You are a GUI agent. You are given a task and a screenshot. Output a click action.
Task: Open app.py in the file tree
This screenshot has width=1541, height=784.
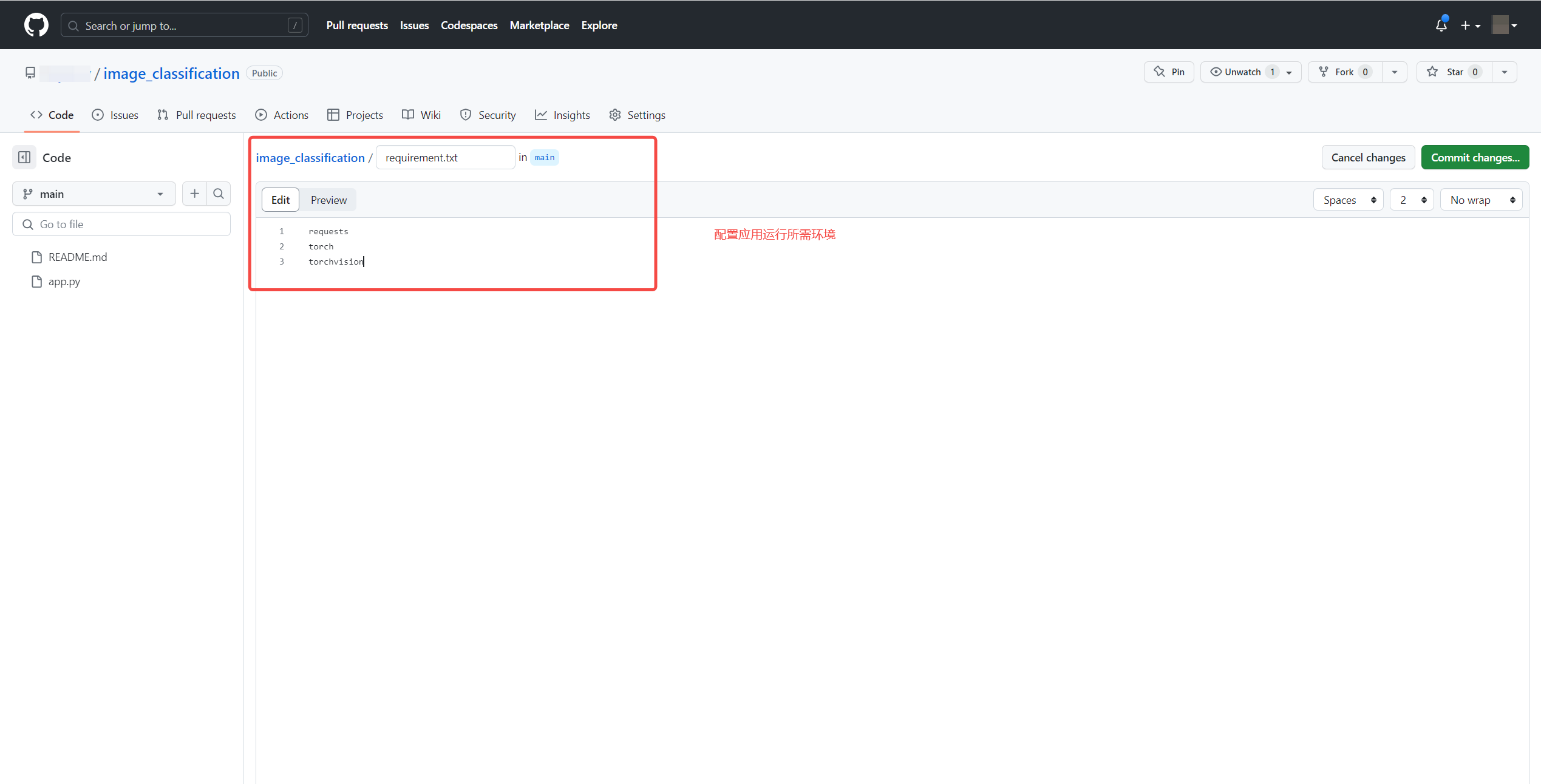64,282
